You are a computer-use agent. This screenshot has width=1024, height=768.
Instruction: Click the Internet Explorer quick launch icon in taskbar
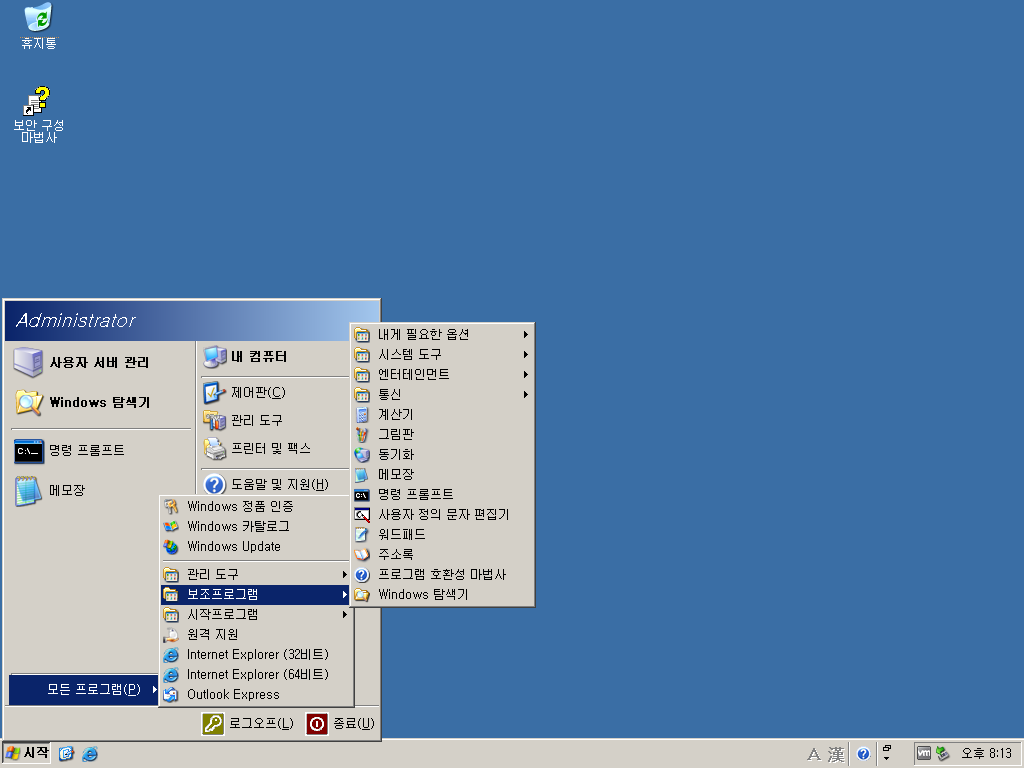(x=90, y=754)
